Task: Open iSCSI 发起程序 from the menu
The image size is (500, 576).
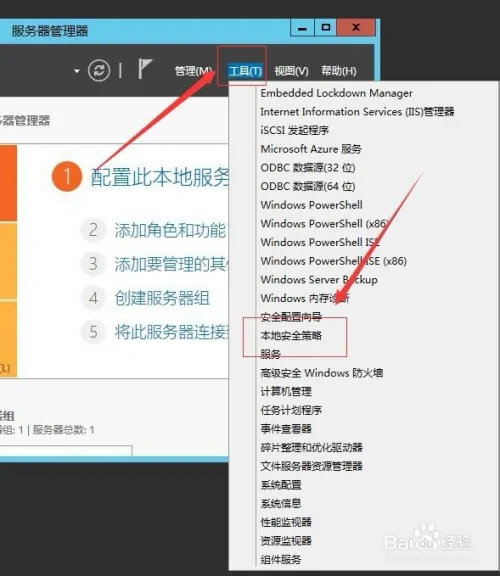Action: coord(295,130)
